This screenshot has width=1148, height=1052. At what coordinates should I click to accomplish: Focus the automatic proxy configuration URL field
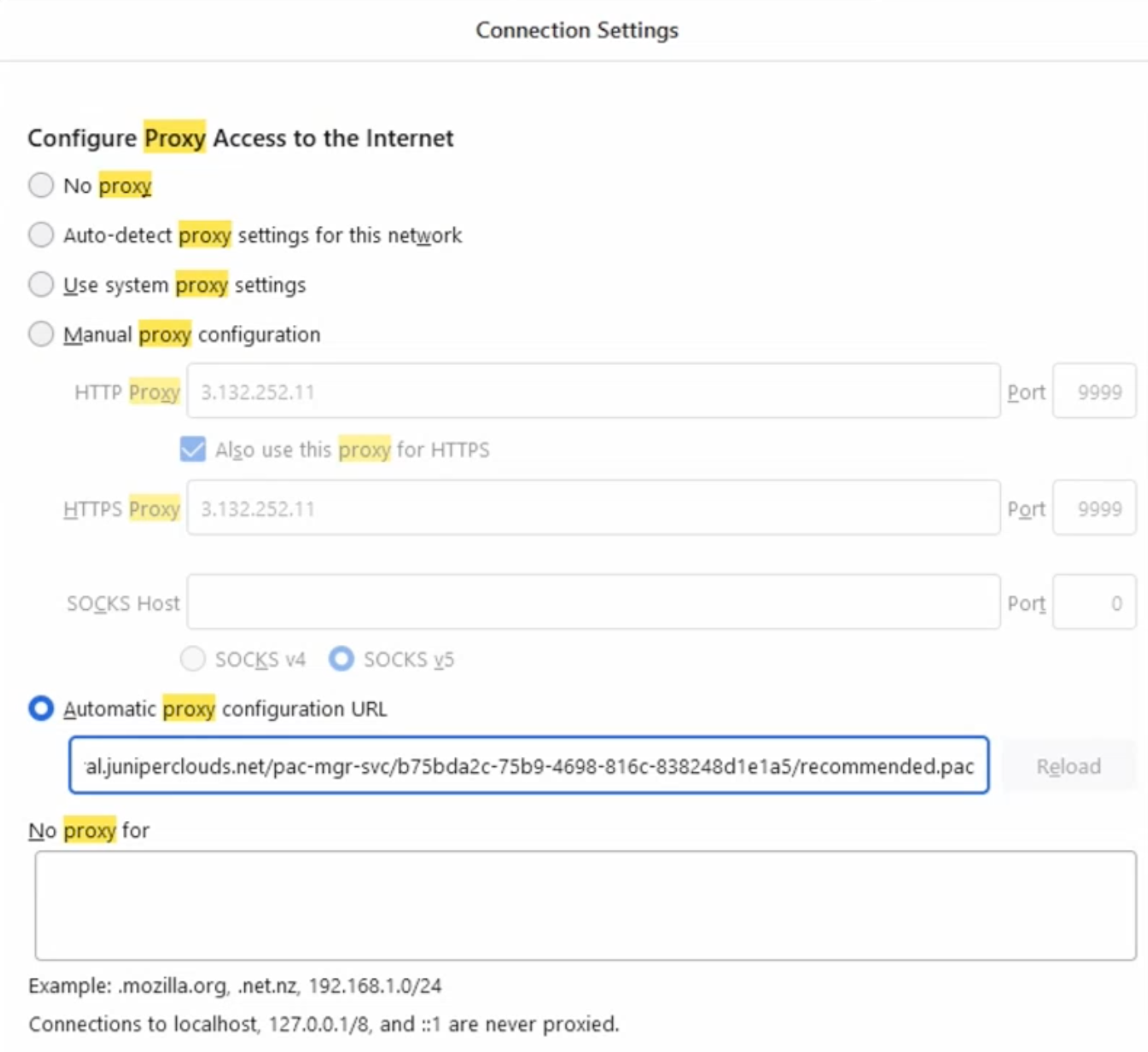[528, 765]
